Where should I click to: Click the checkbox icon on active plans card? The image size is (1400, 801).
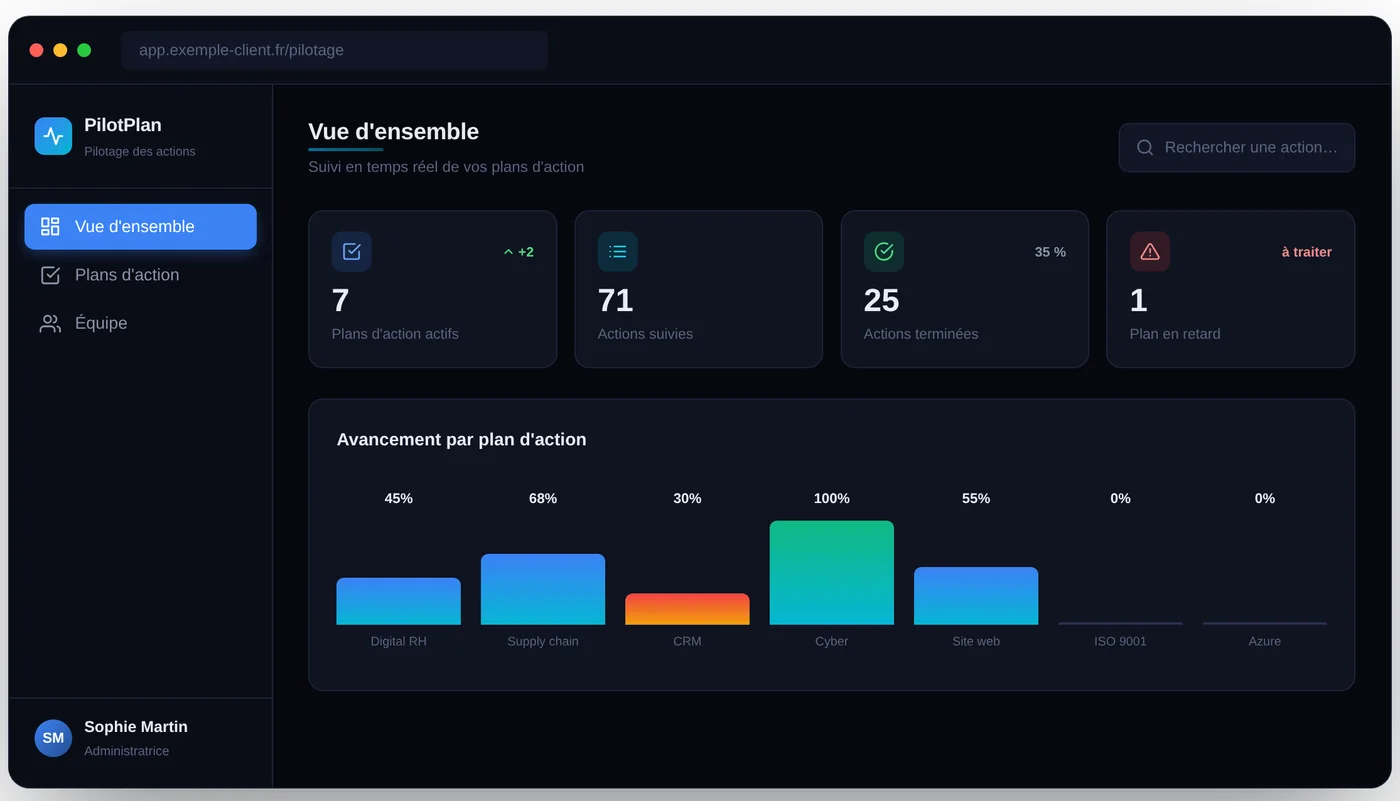[x=351, y=252]
